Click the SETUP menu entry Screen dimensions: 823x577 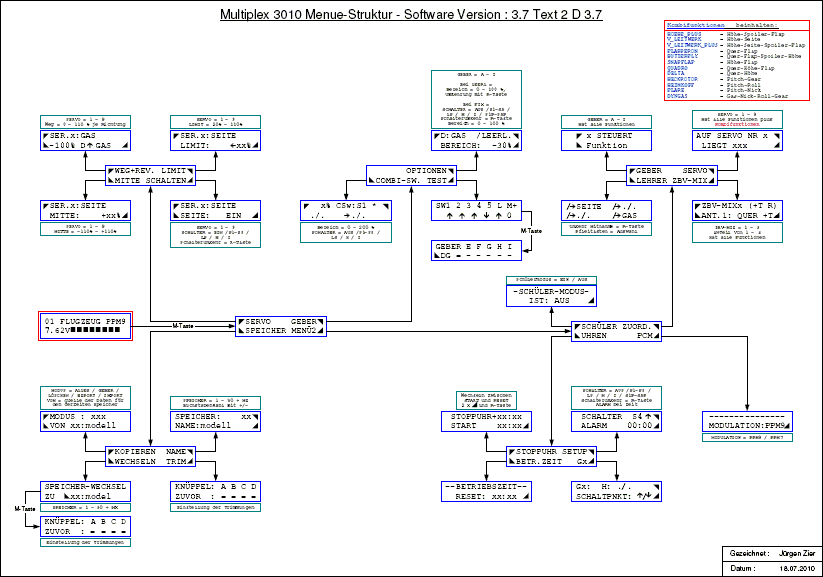click(574, 452)
